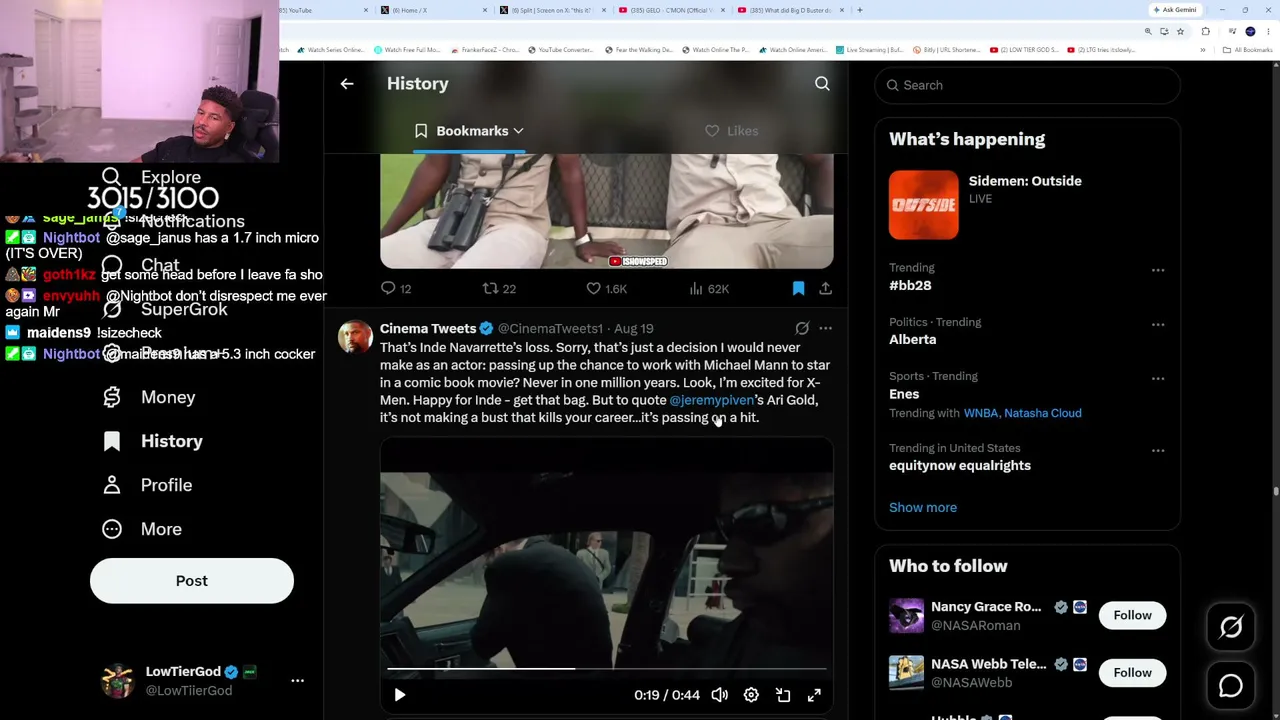Go back using the History back arrow
The width and height of the screenshot is (1280, 720).
347,84
